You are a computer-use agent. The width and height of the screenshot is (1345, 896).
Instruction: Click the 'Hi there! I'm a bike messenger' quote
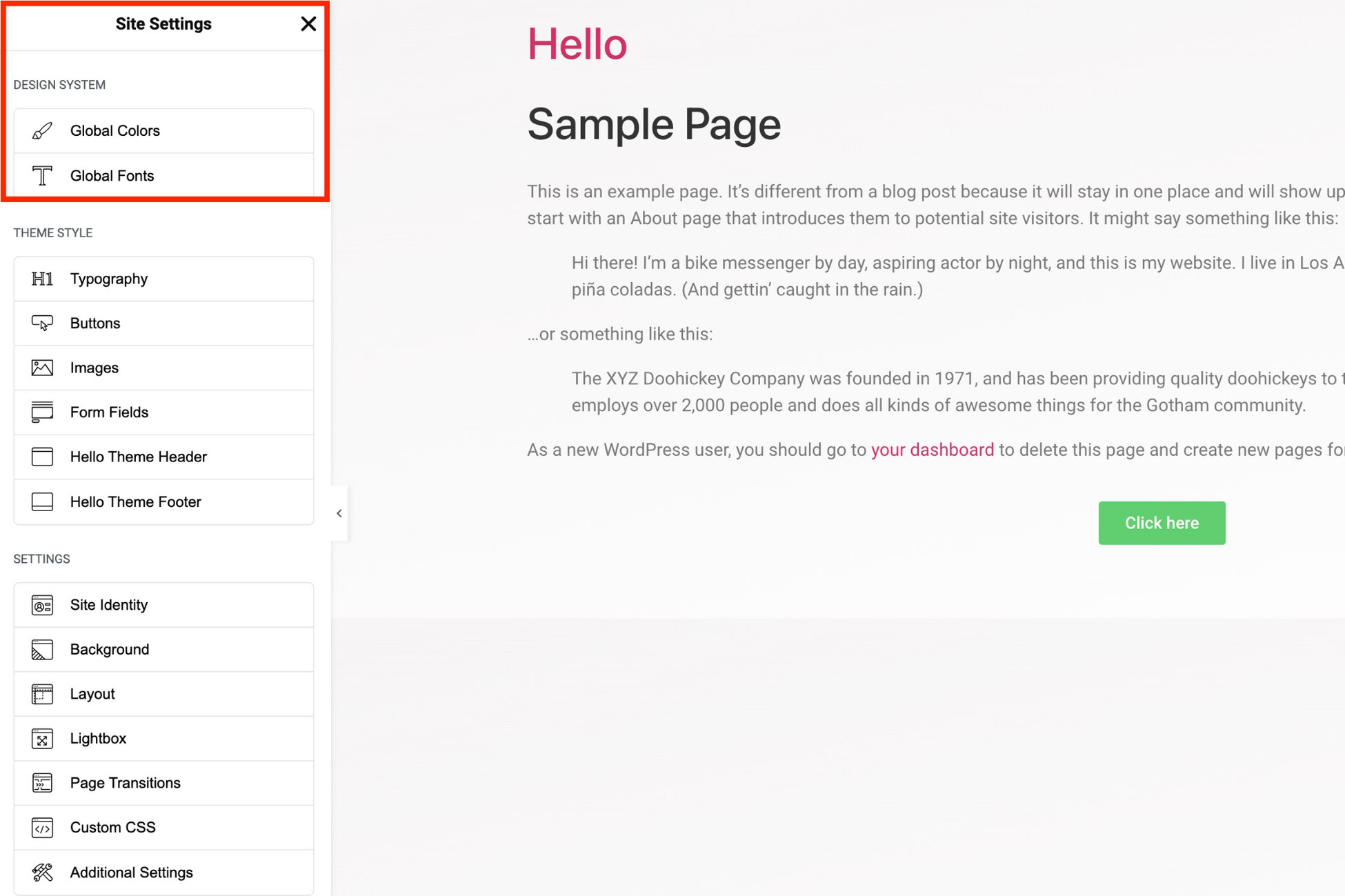958,276
